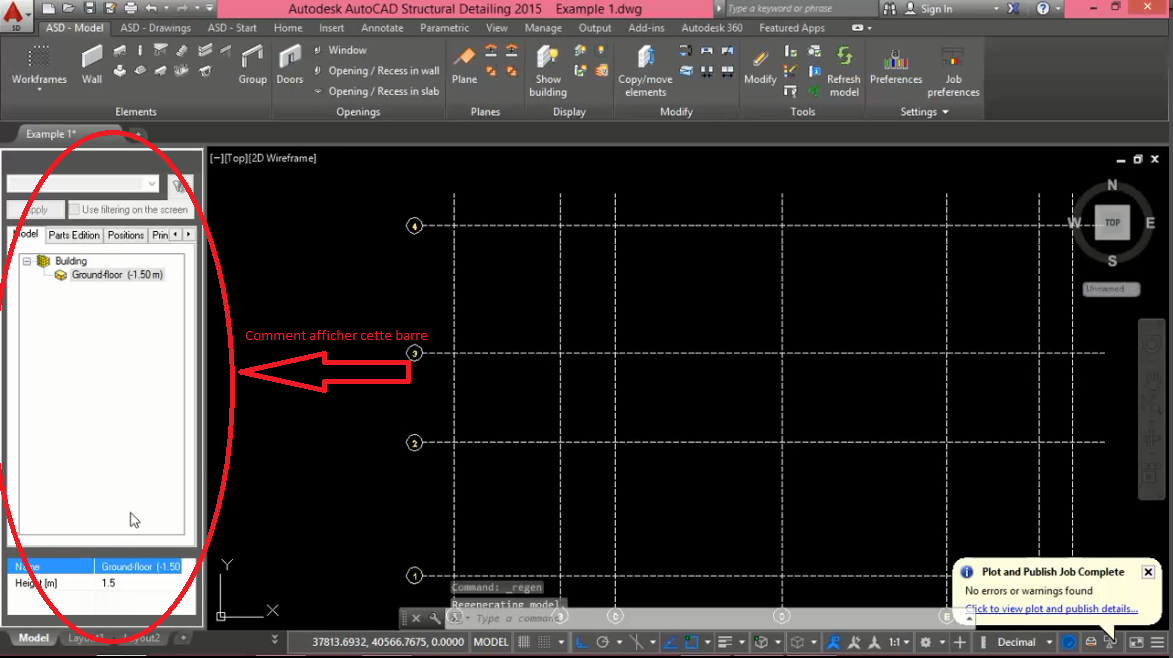1173x658 pixels.
Task: Click the Autodesk Exchange X icon
Action: [x=1013, y=8]
